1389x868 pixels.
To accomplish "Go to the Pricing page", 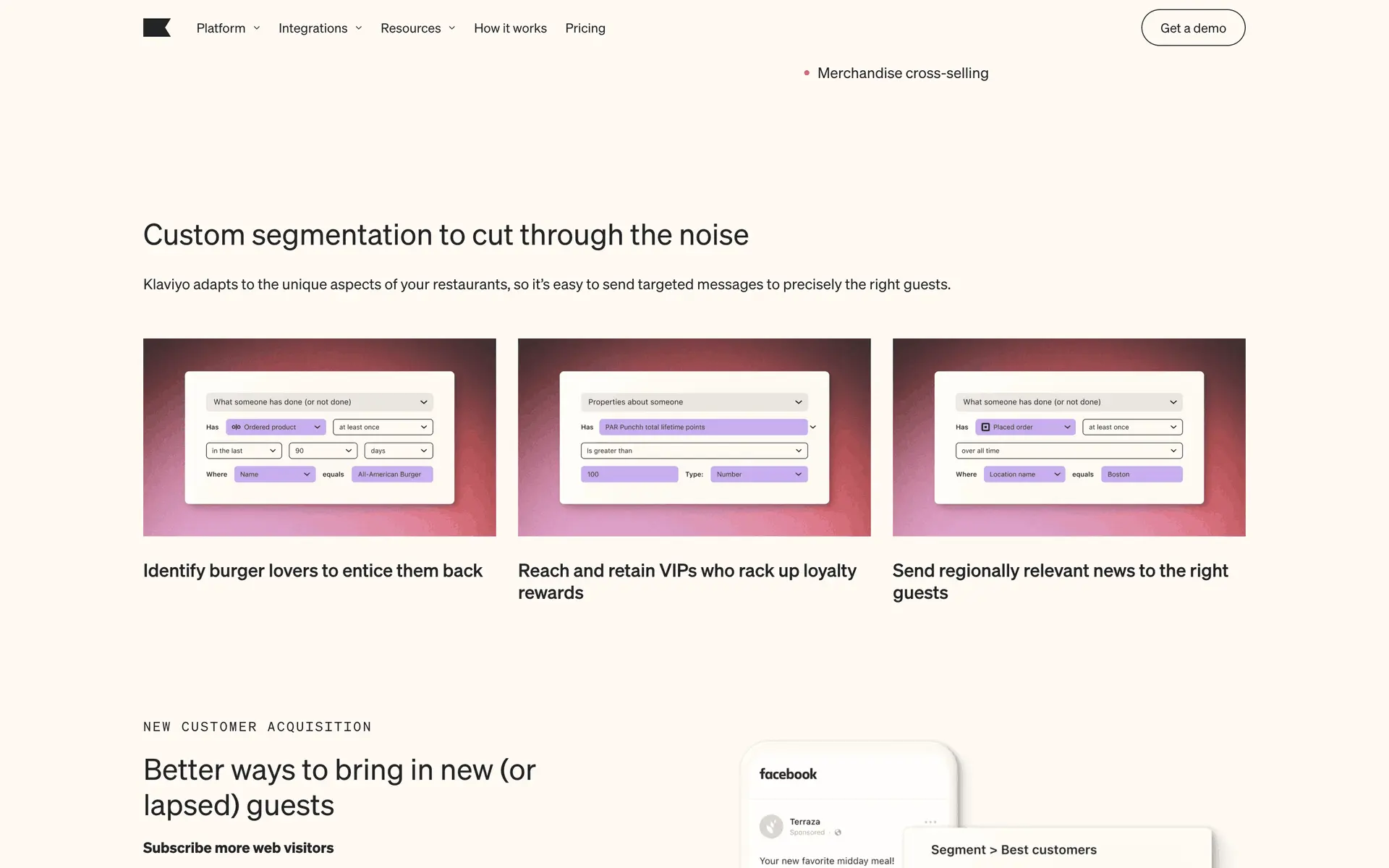I will tap(585, 28).
